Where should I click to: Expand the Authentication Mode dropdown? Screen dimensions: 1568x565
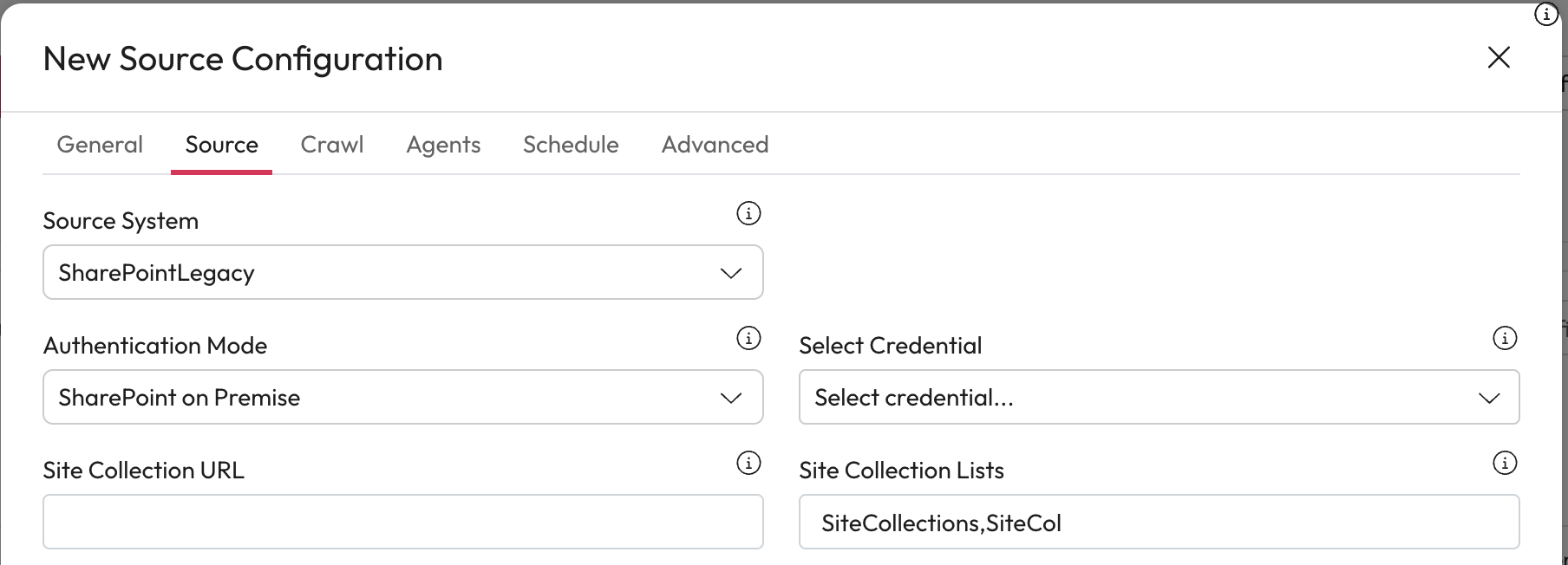(x=402, y=397)
